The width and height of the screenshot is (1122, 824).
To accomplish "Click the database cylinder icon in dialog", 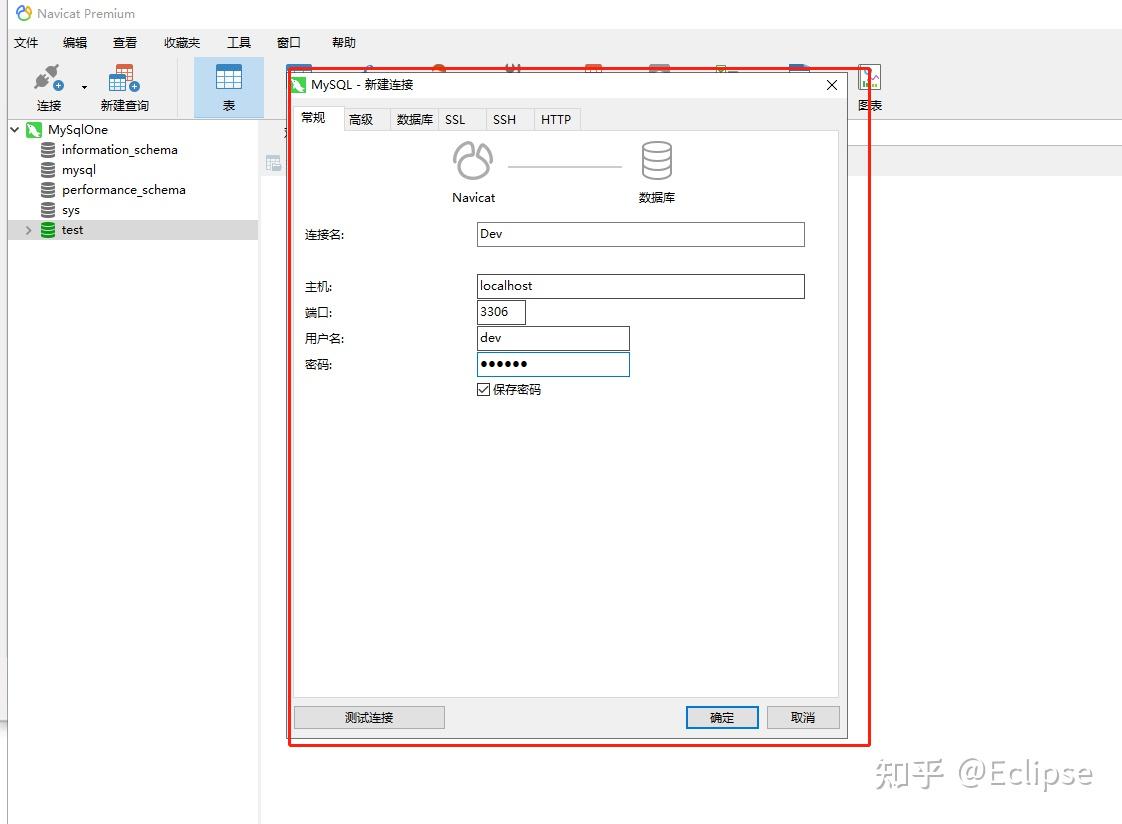I will pyautogui.click(x=656, y=160).
